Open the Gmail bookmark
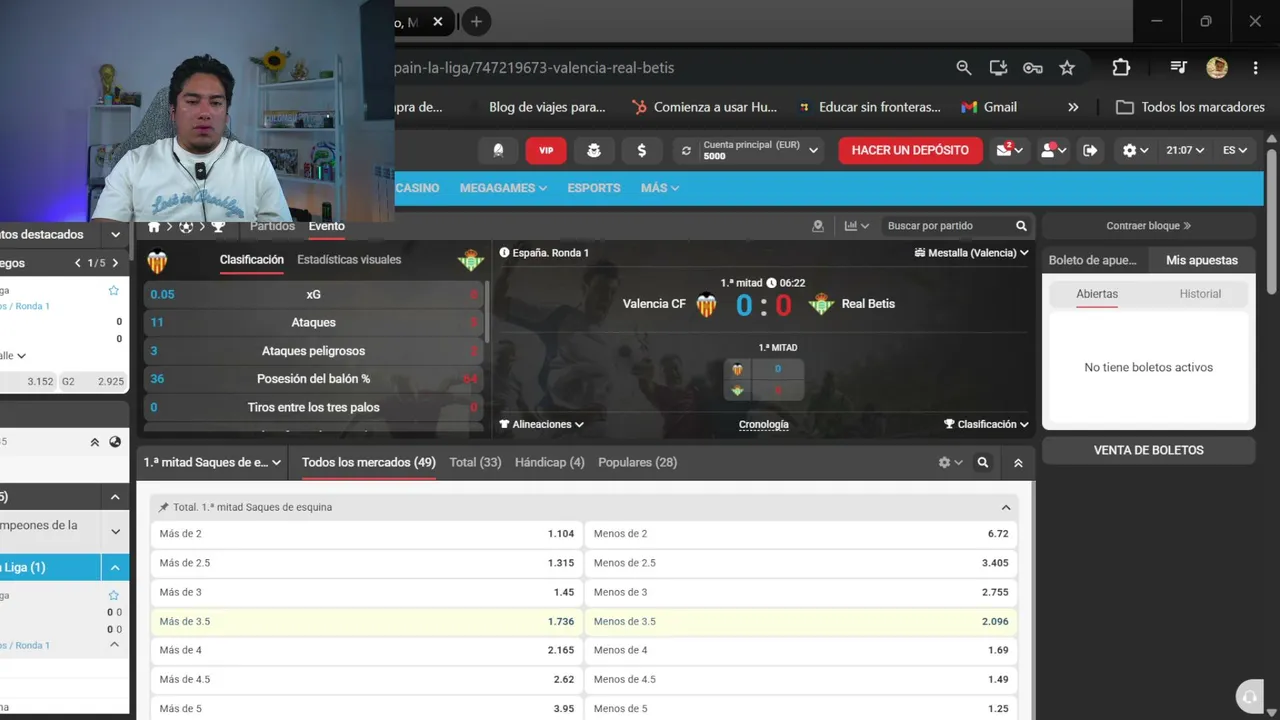 (989, 107)
